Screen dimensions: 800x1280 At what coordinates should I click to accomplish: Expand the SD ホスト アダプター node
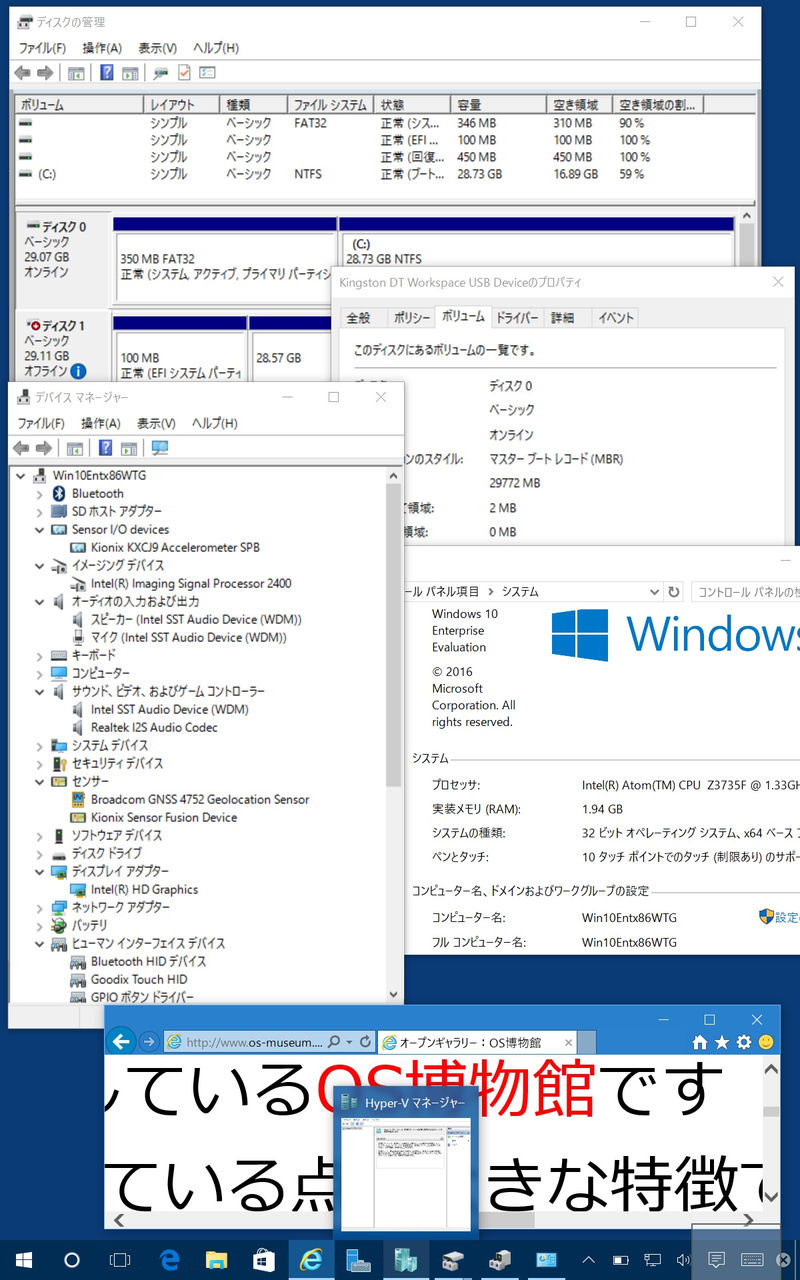click(40, 512)
